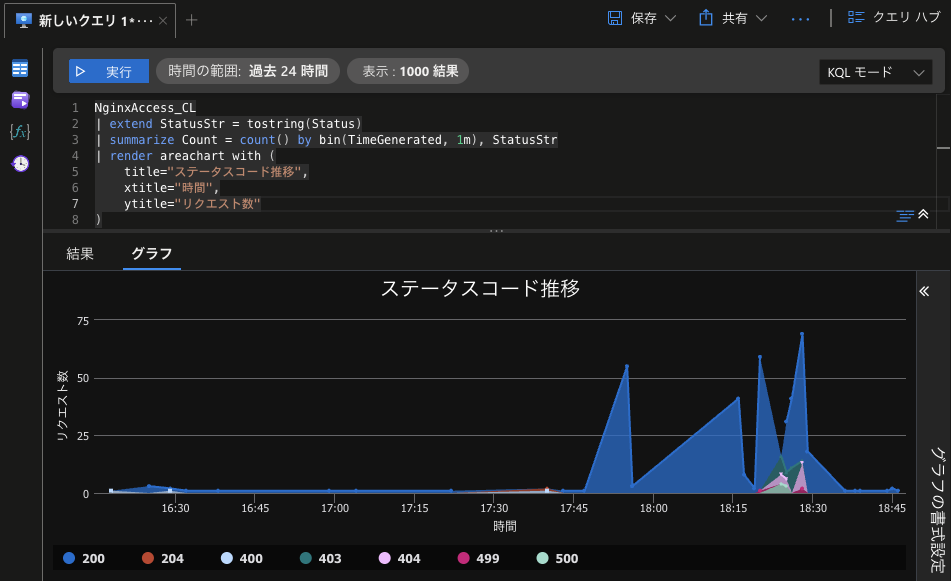Select the グラフ tab
Image resolution: width=951 pixels, height=581 pixels.
[152, 254]
